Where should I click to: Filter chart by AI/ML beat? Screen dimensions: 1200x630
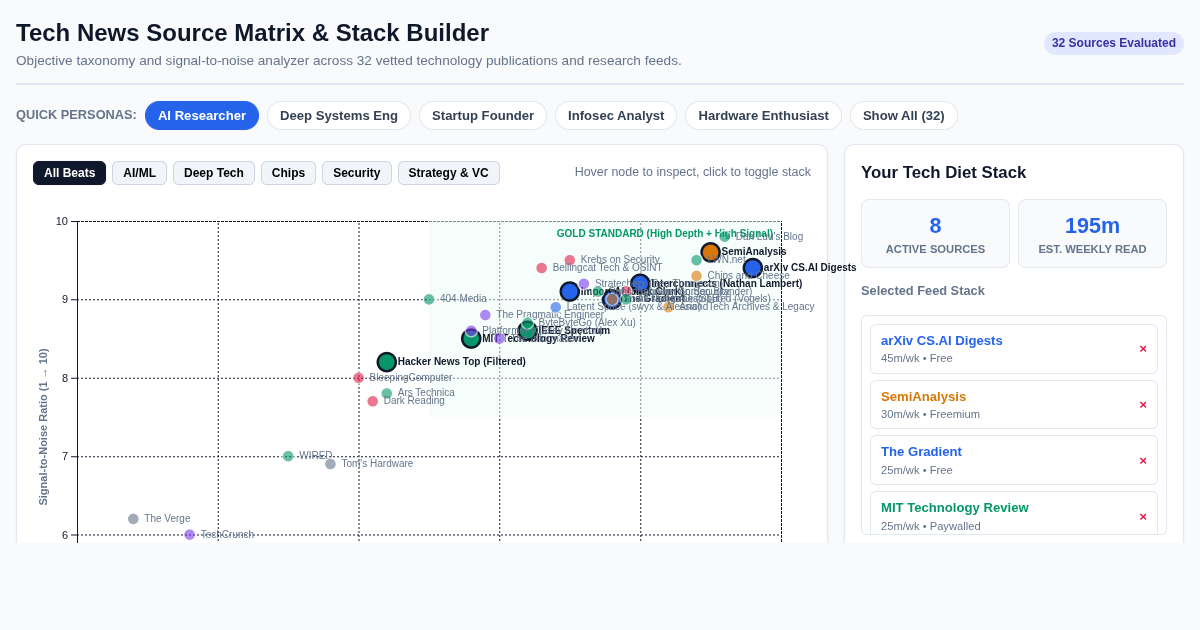(139, 173)
